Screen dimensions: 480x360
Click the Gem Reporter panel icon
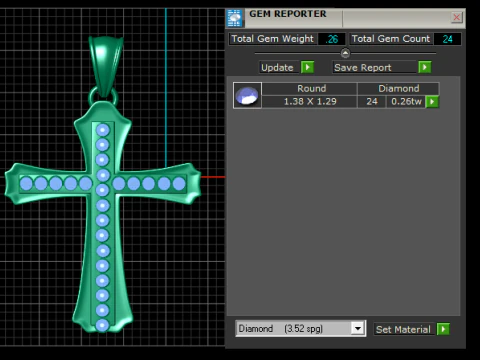(x=234, y=18)
